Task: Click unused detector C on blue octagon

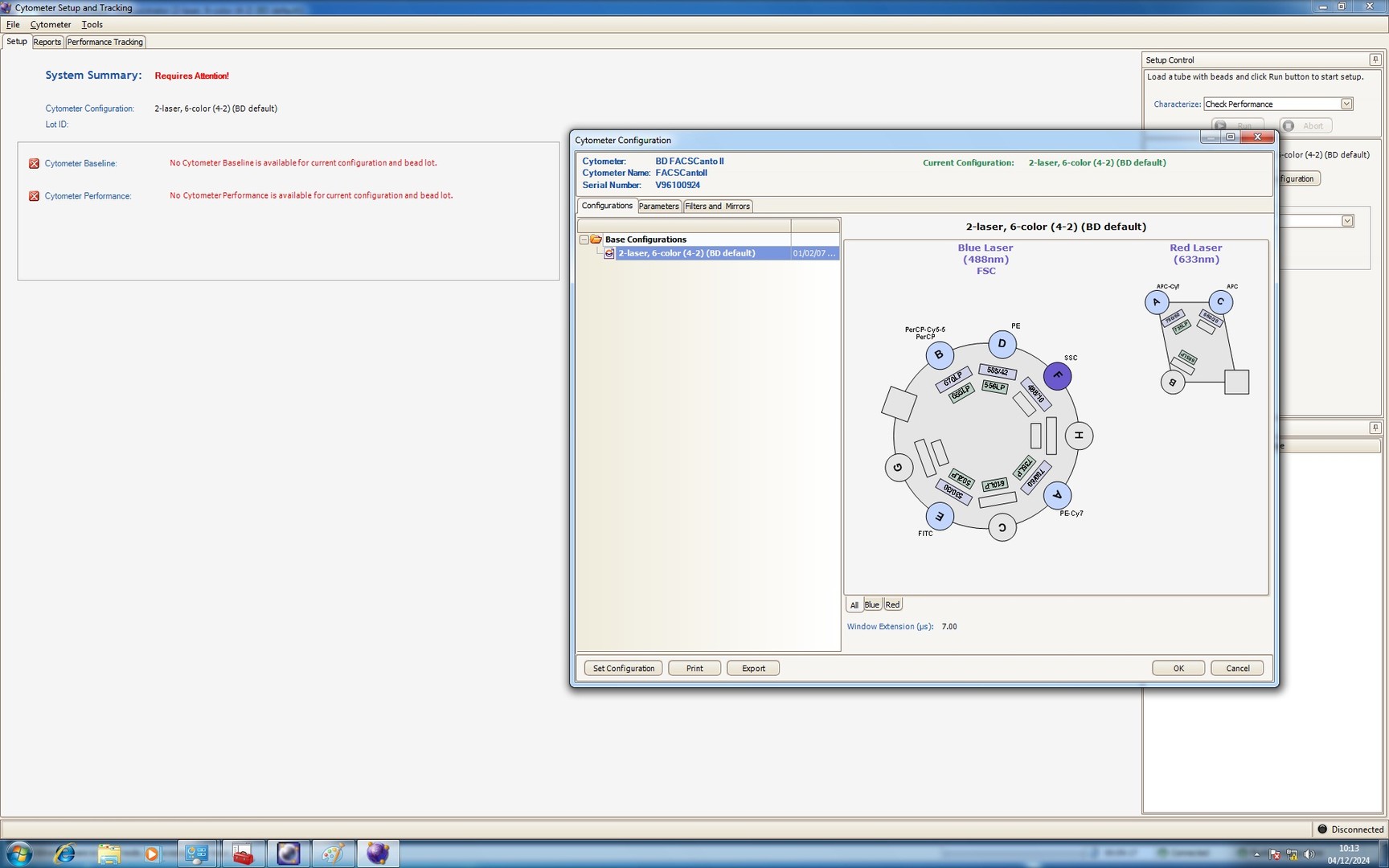Action: [x=1002, y=527]
